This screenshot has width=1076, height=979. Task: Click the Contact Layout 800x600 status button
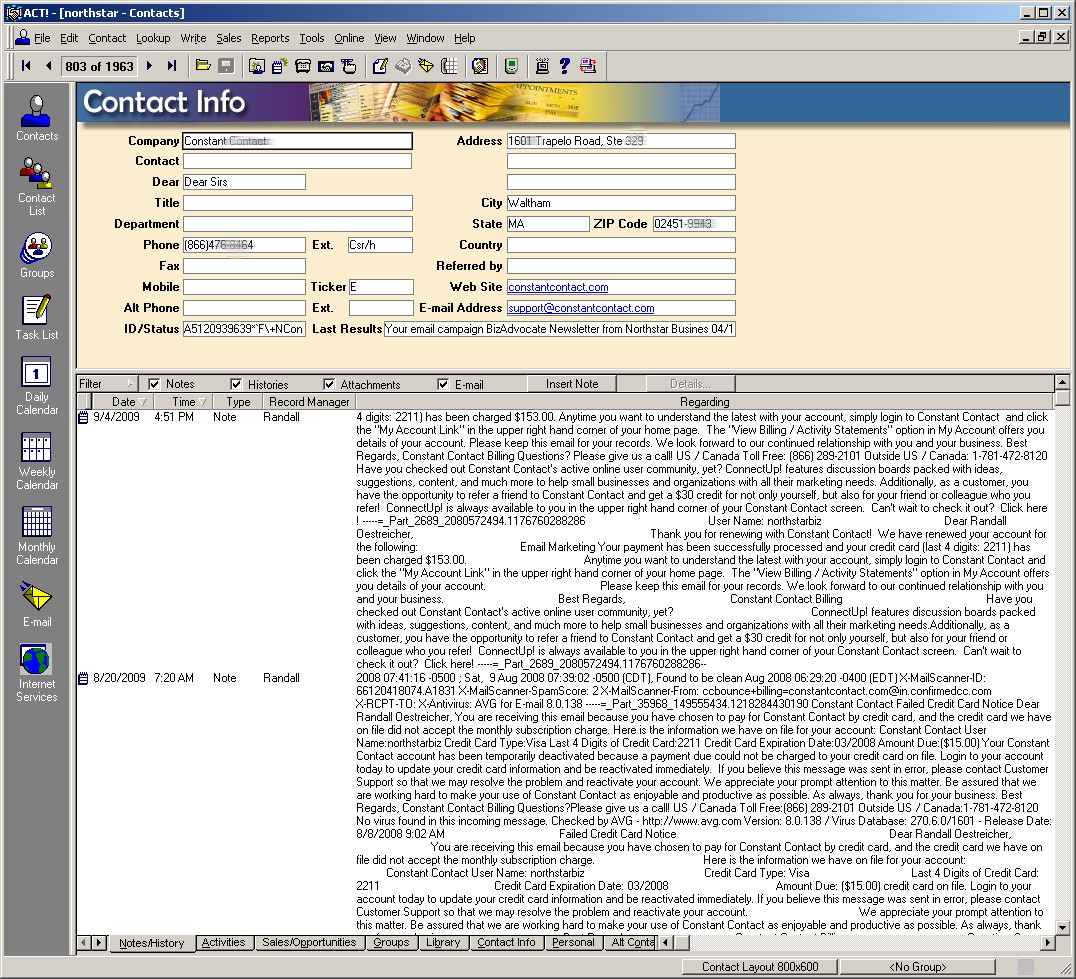coord(760,967)
